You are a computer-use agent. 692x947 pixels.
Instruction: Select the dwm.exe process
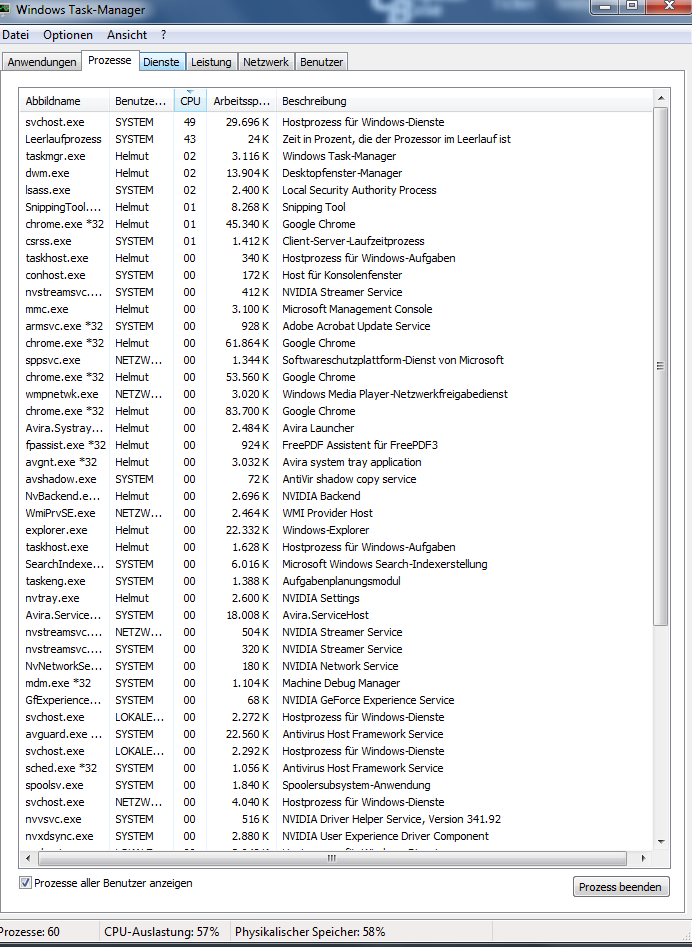click(x=336, y=173)
